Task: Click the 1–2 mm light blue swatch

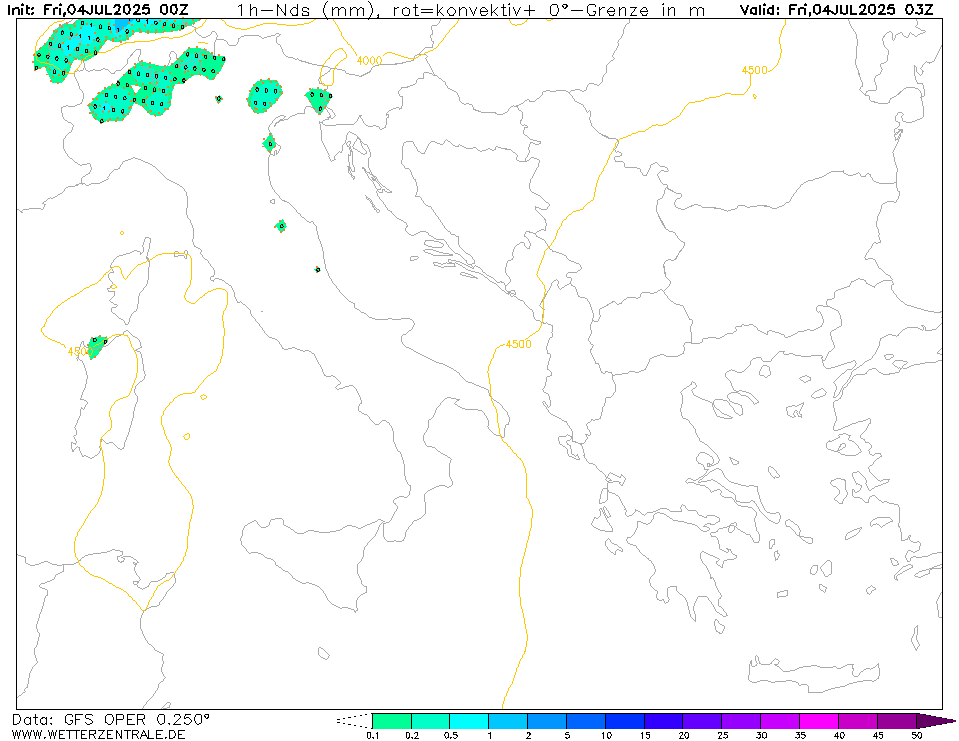Action: coord(508,721)
